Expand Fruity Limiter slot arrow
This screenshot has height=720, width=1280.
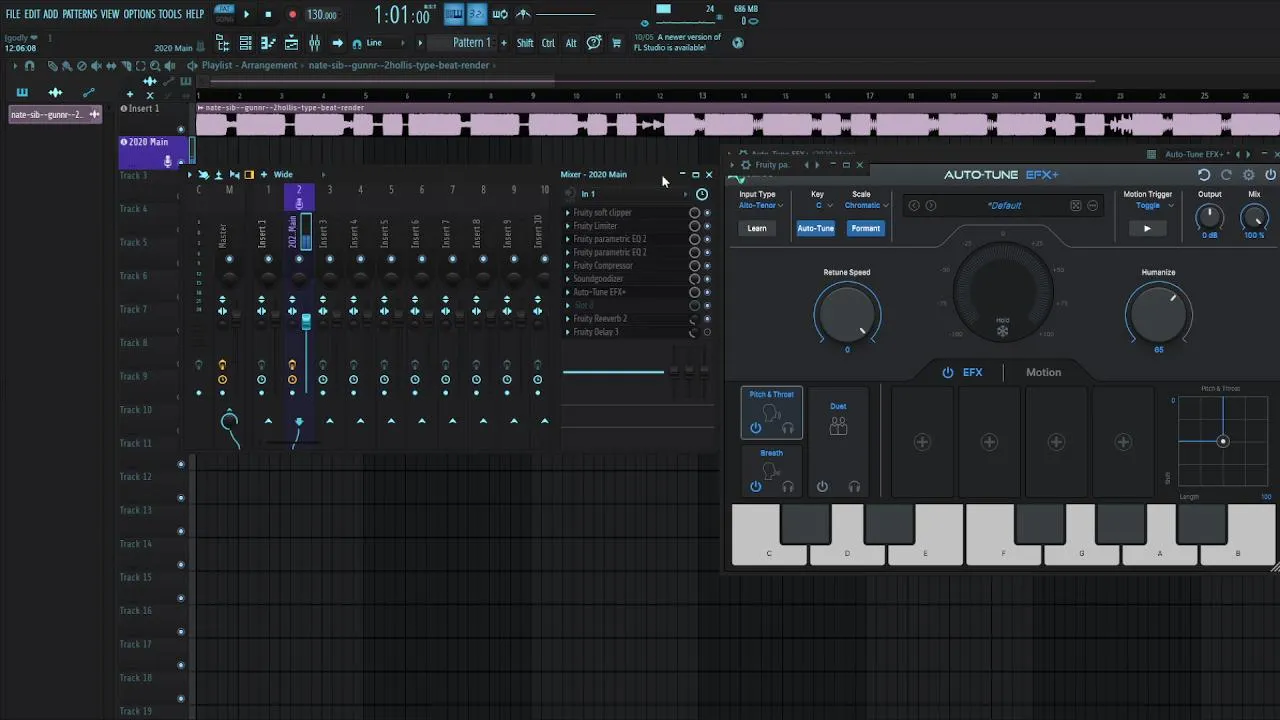(568, 226)
